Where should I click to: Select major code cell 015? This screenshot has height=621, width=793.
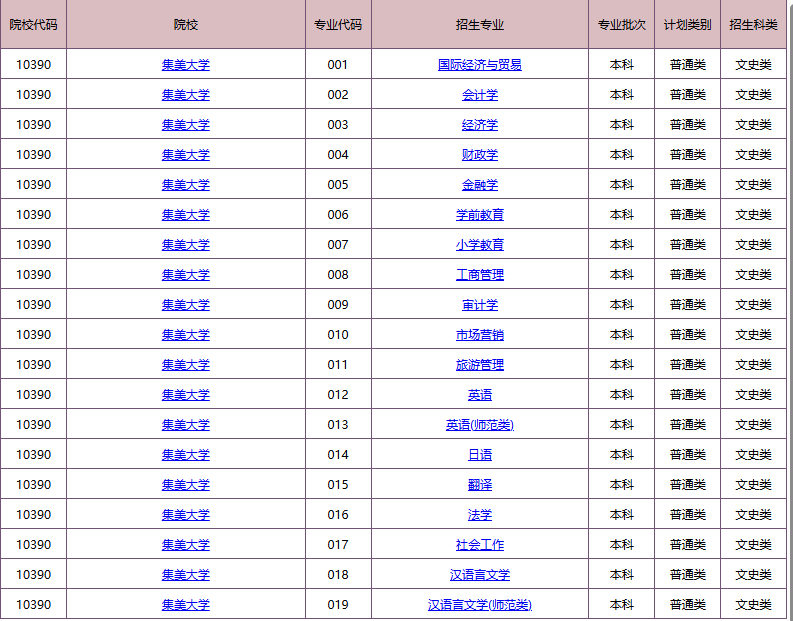(x=338, y=484)
